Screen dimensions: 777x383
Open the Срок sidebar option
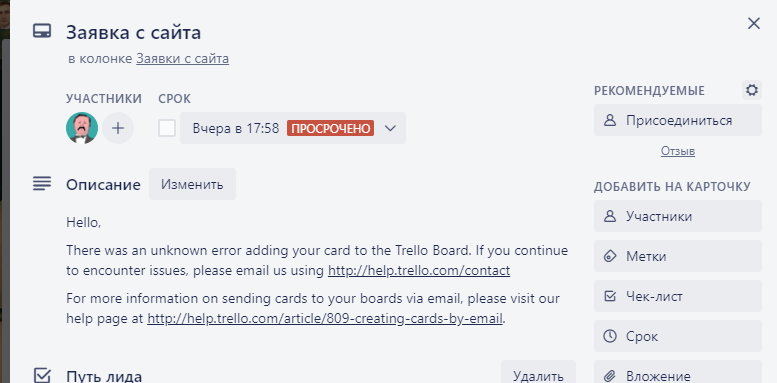pyautogui.click(x=678, y=336)
